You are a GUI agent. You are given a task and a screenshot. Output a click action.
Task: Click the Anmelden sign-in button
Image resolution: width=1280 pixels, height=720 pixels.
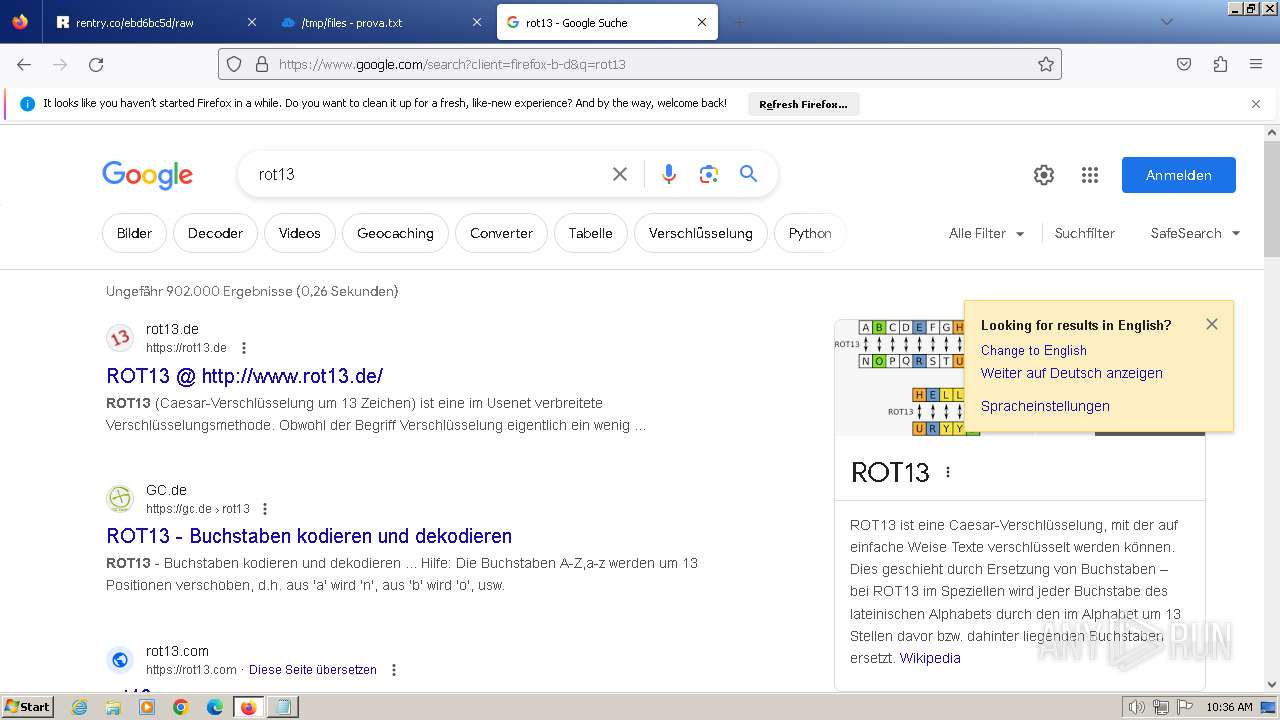coord(1179,175)
